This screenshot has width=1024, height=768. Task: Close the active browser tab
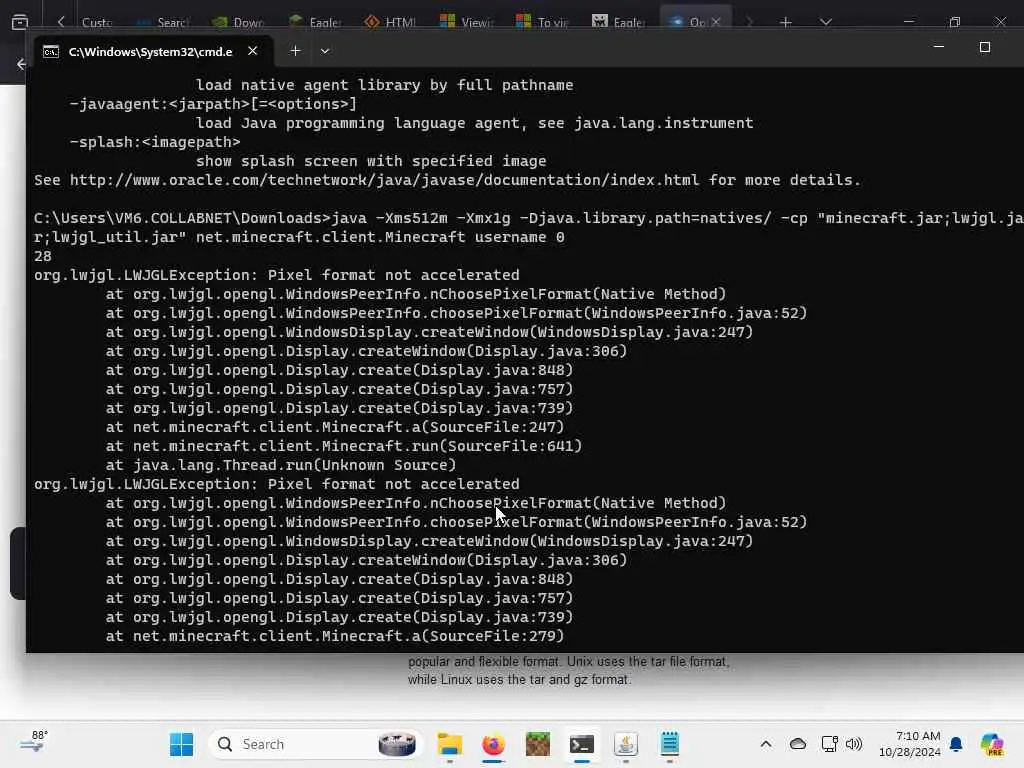coord(716,22)
